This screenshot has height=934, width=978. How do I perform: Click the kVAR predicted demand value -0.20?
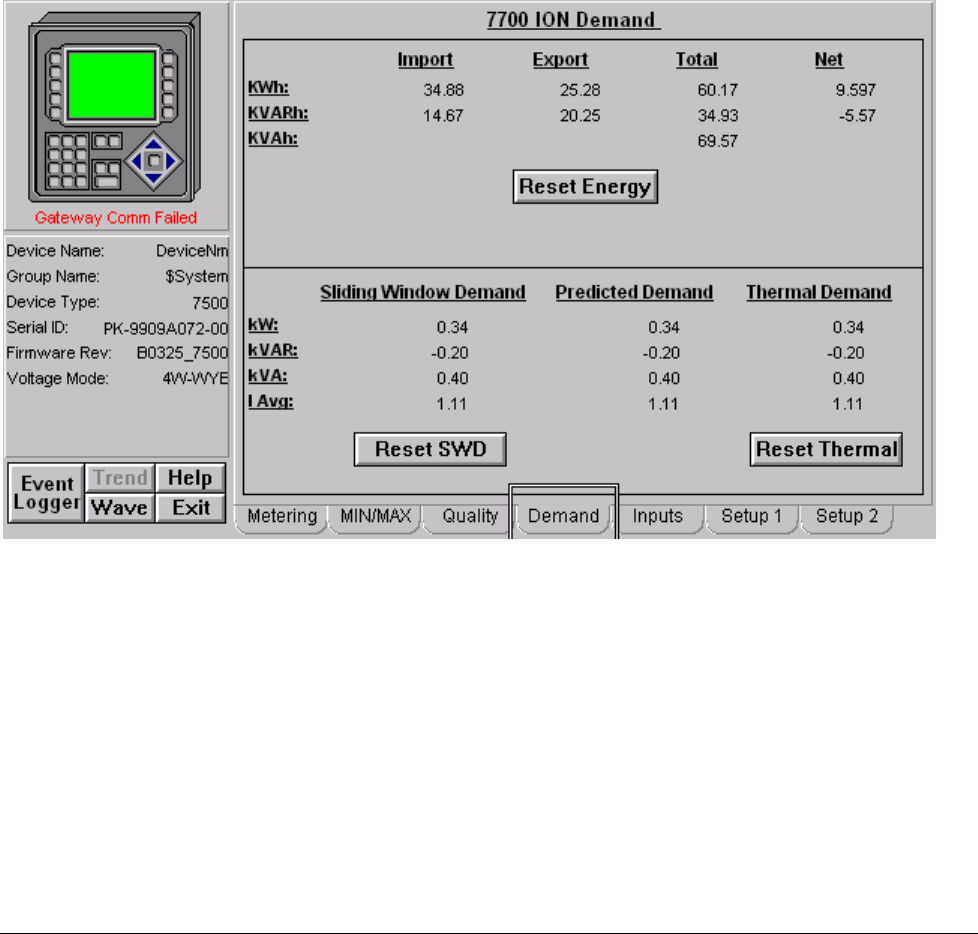pos(661,353)
